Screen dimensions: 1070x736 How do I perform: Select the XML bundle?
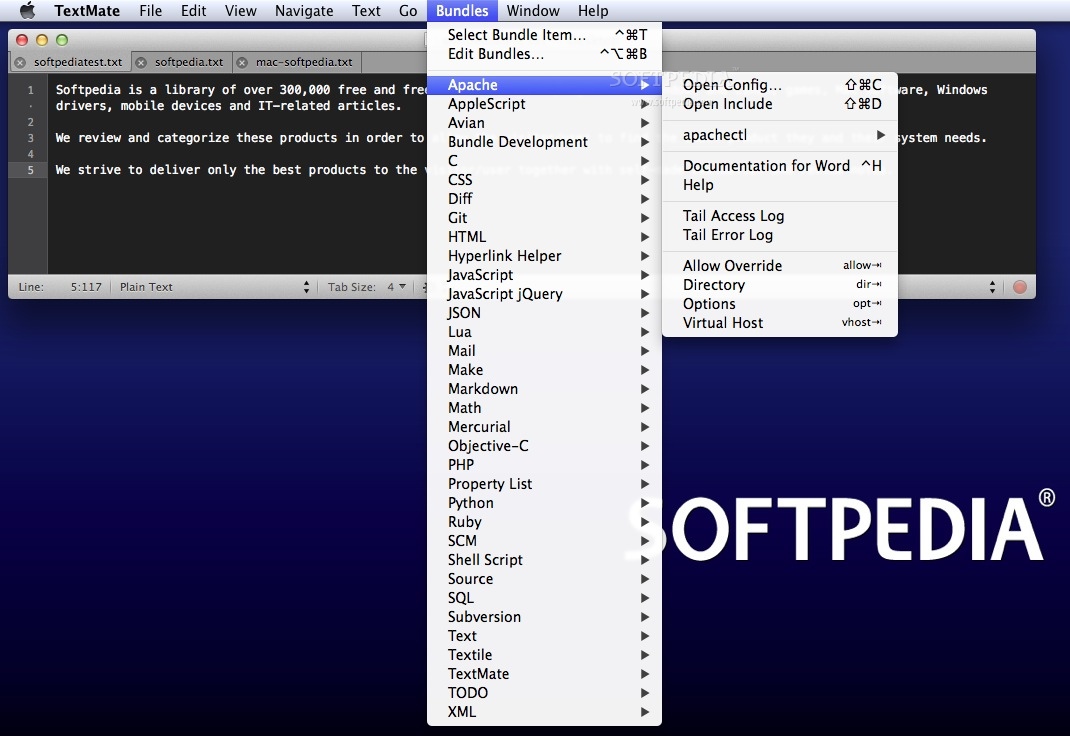tap(544, 711)
